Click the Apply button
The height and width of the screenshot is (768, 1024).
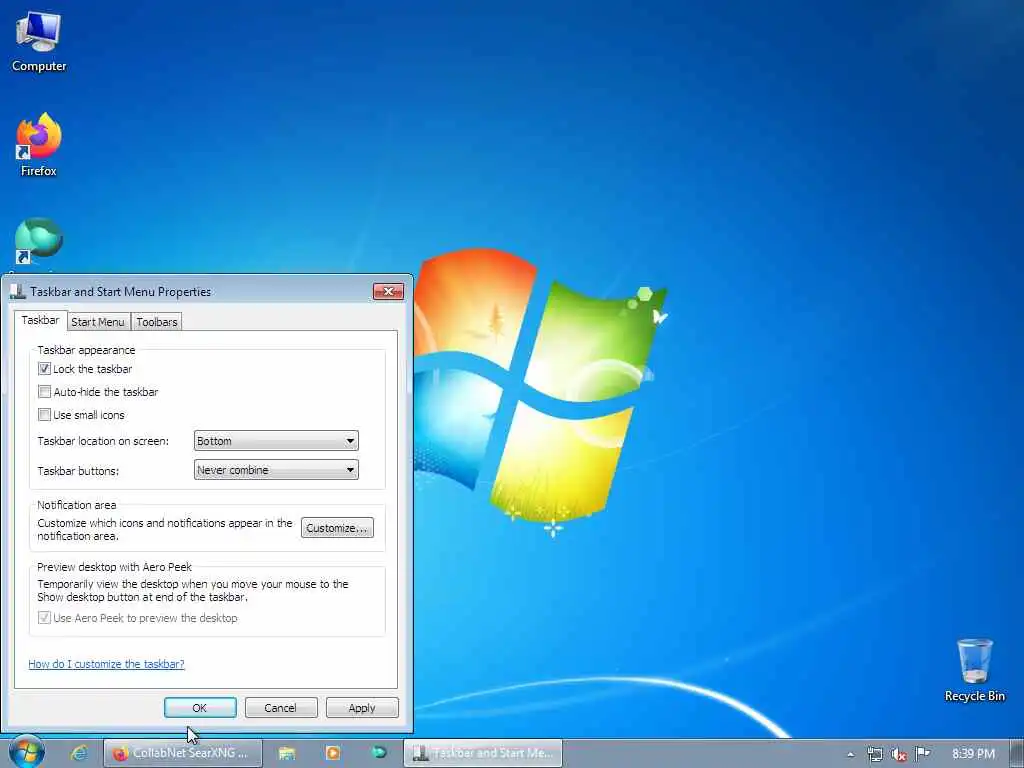[x=362, y=708]
